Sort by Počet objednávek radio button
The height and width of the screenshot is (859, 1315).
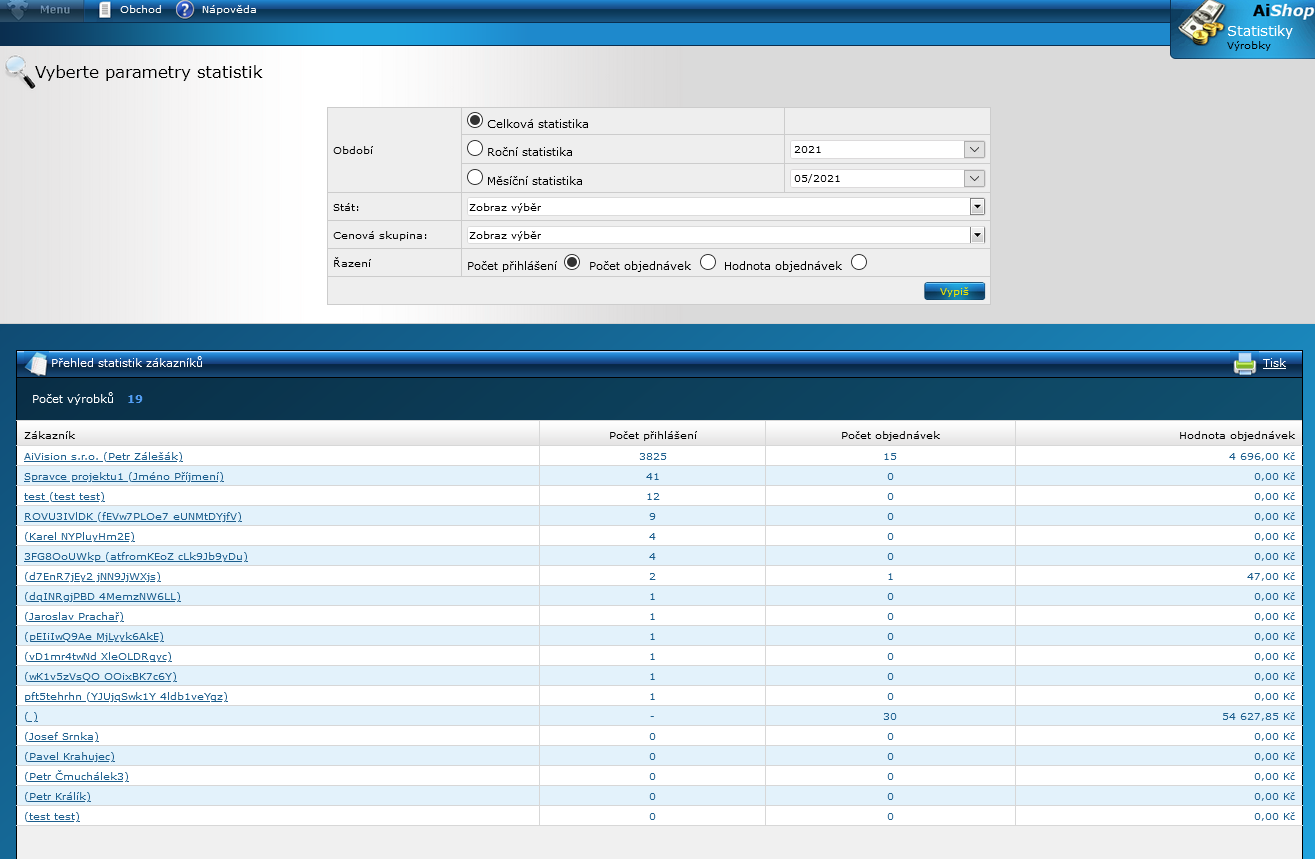click(708, 263)
